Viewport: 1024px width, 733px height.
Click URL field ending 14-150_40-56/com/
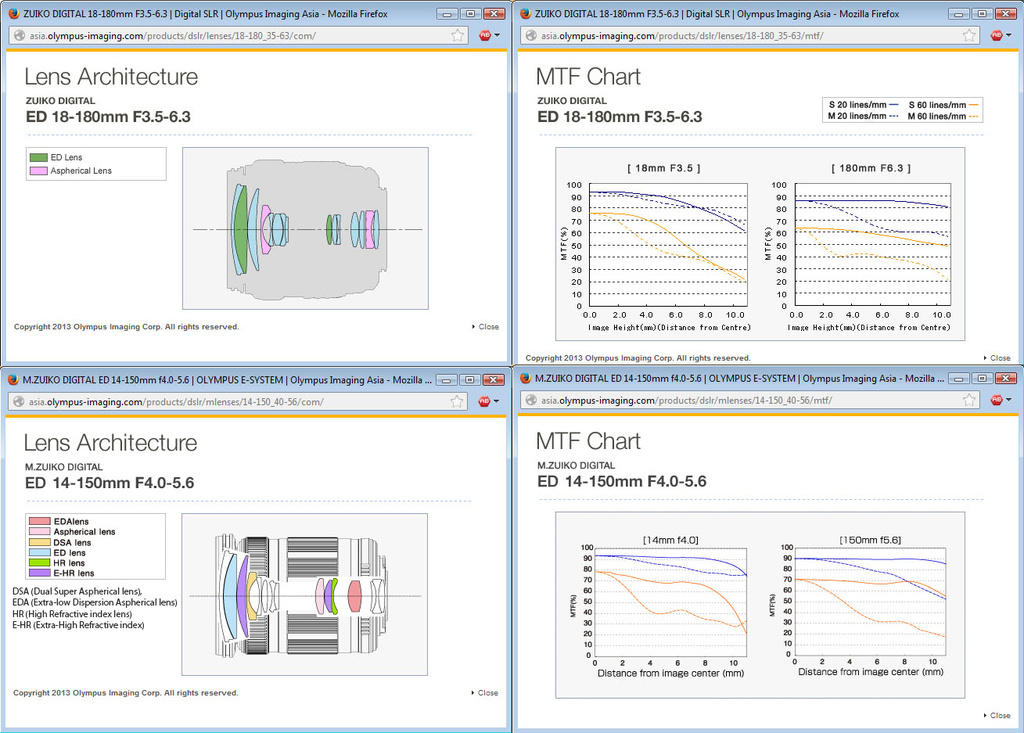pos(238,402)
